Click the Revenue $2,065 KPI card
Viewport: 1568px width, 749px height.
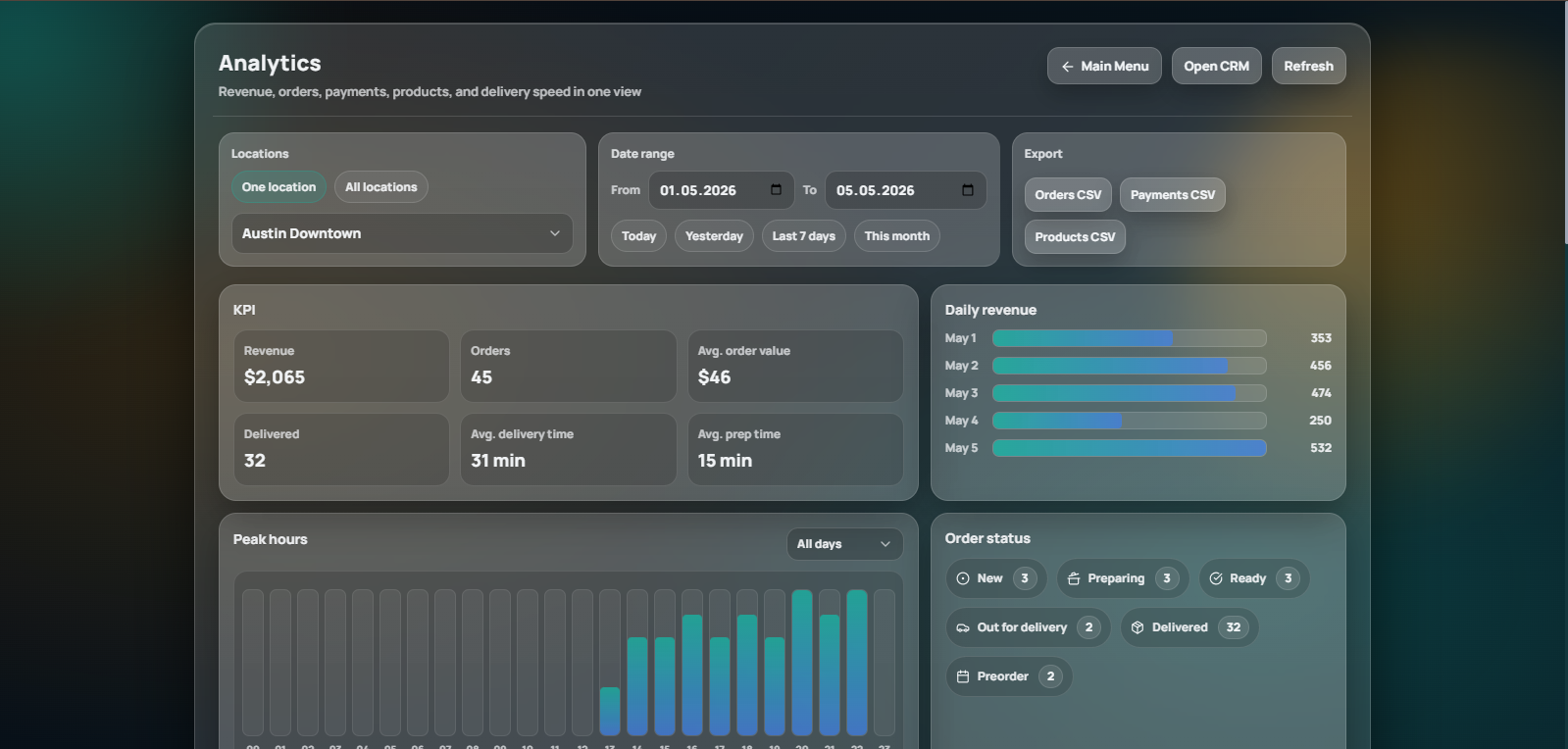point(341,366)
